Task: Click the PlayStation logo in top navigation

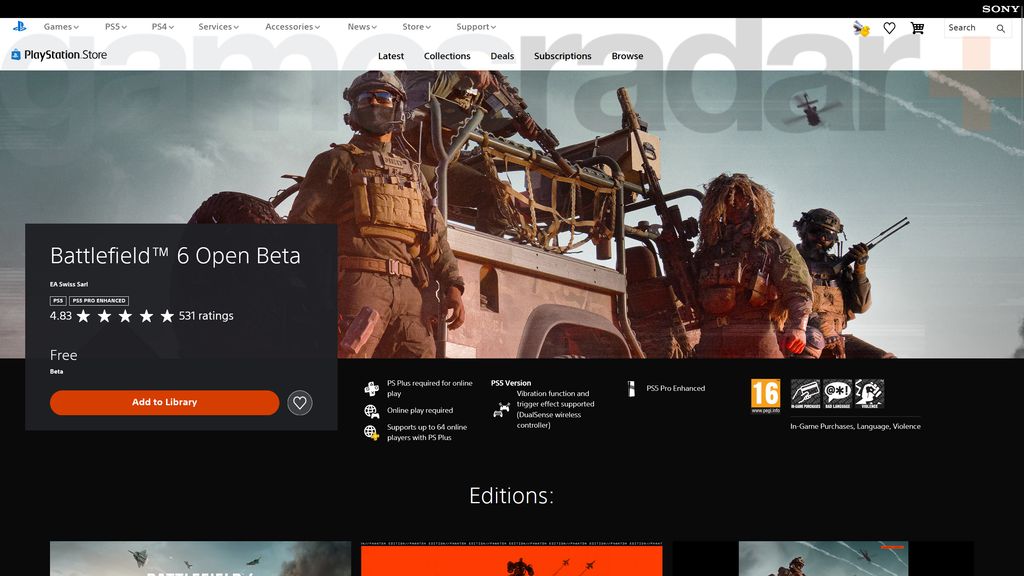Action: 20,27
